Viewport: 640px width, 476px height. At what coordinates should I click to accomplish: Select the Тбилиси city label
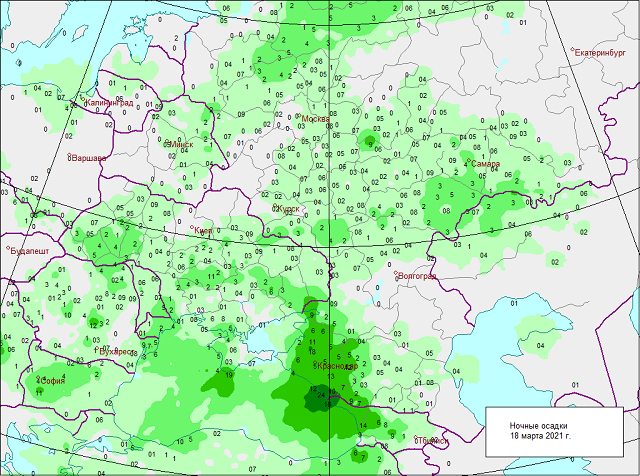(431, 440)
